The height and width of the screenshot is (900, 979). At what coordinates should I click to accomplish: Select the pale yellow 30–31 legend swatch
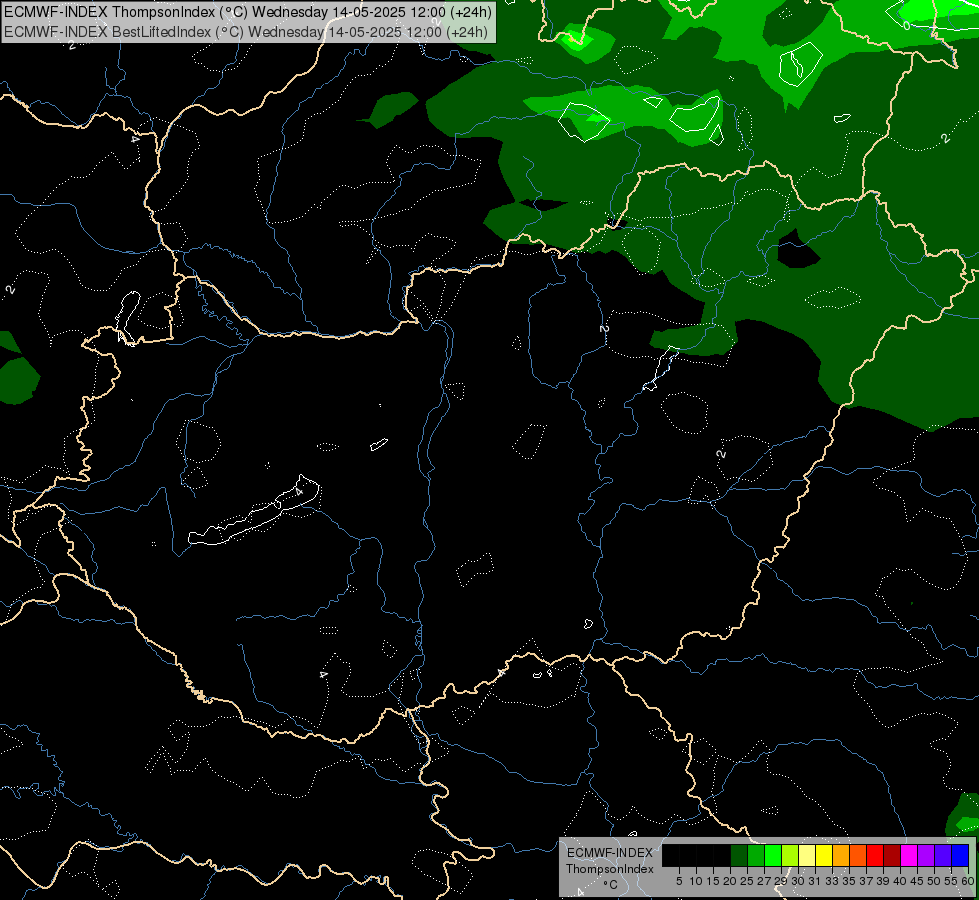[807, 855]
